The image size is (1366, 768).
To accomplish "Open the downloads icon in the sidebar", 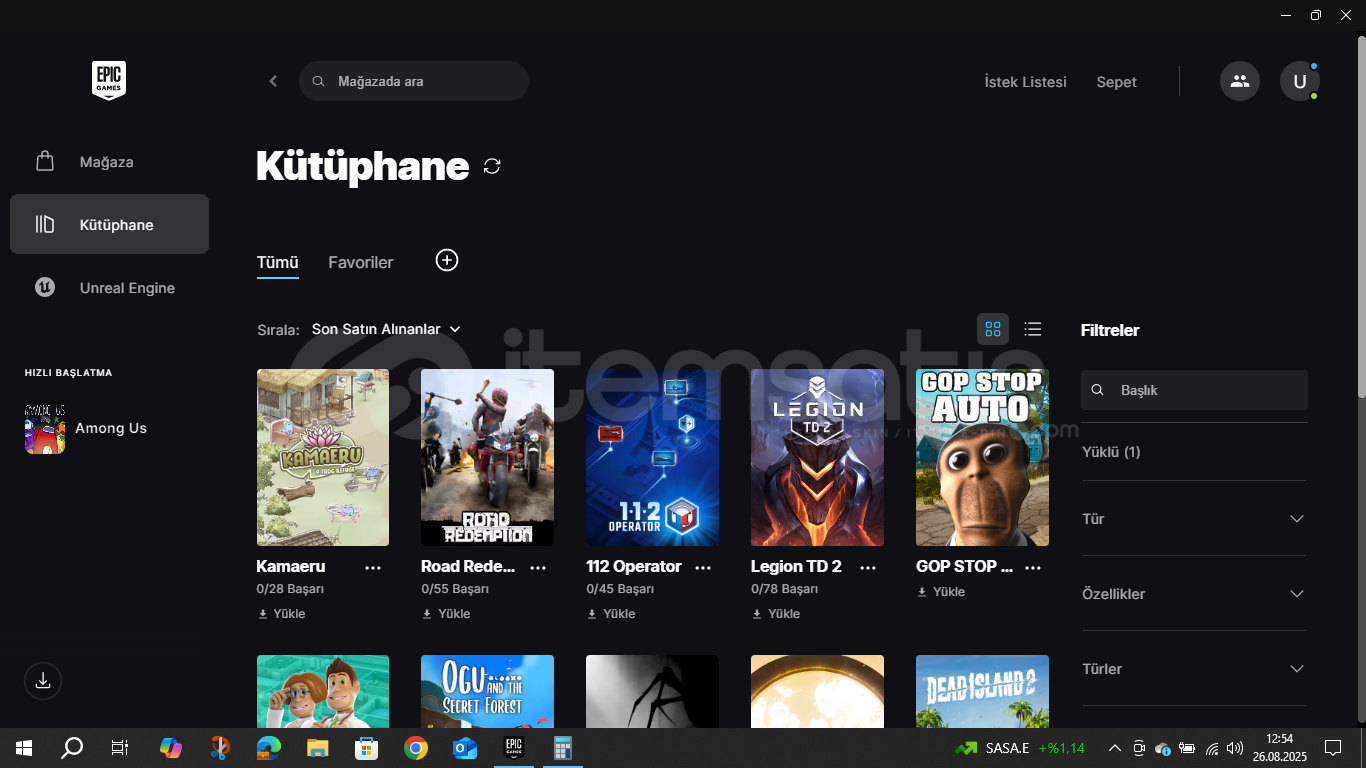I will click(x=43, y=680).
